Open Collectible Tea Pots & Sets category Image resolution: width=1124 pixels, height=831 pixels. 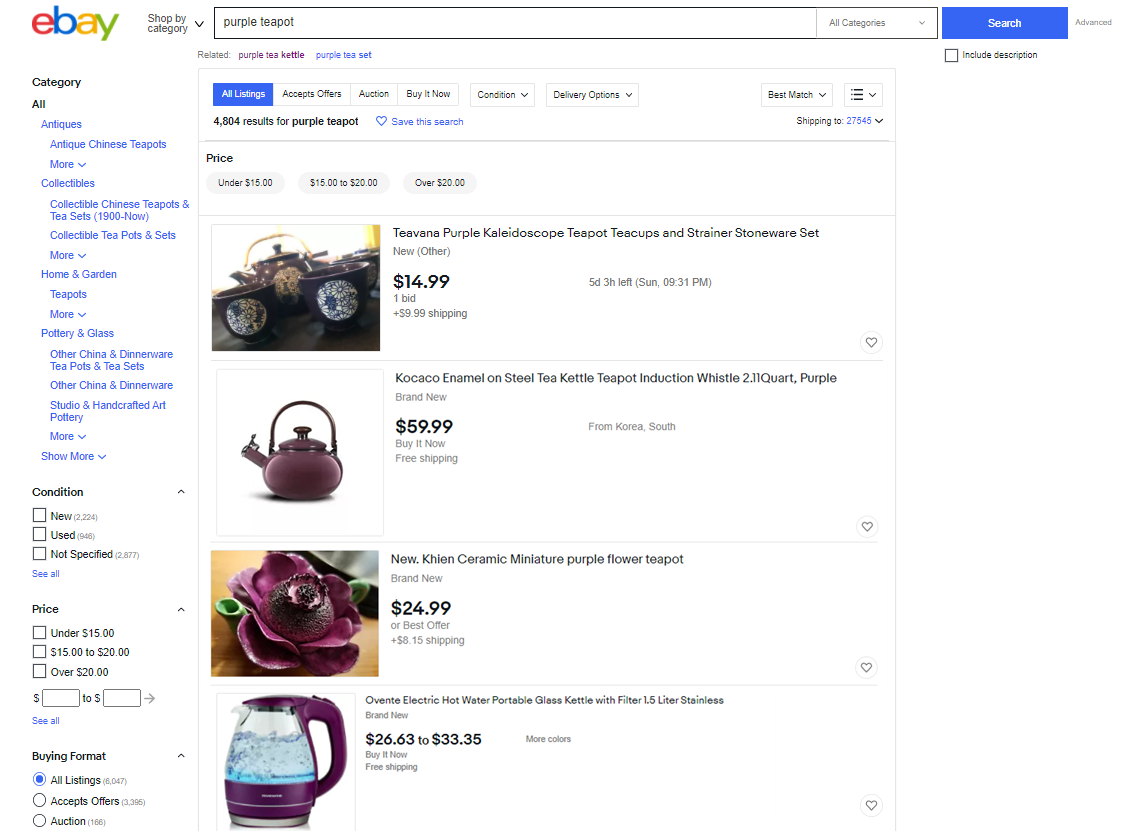(113, 235)
